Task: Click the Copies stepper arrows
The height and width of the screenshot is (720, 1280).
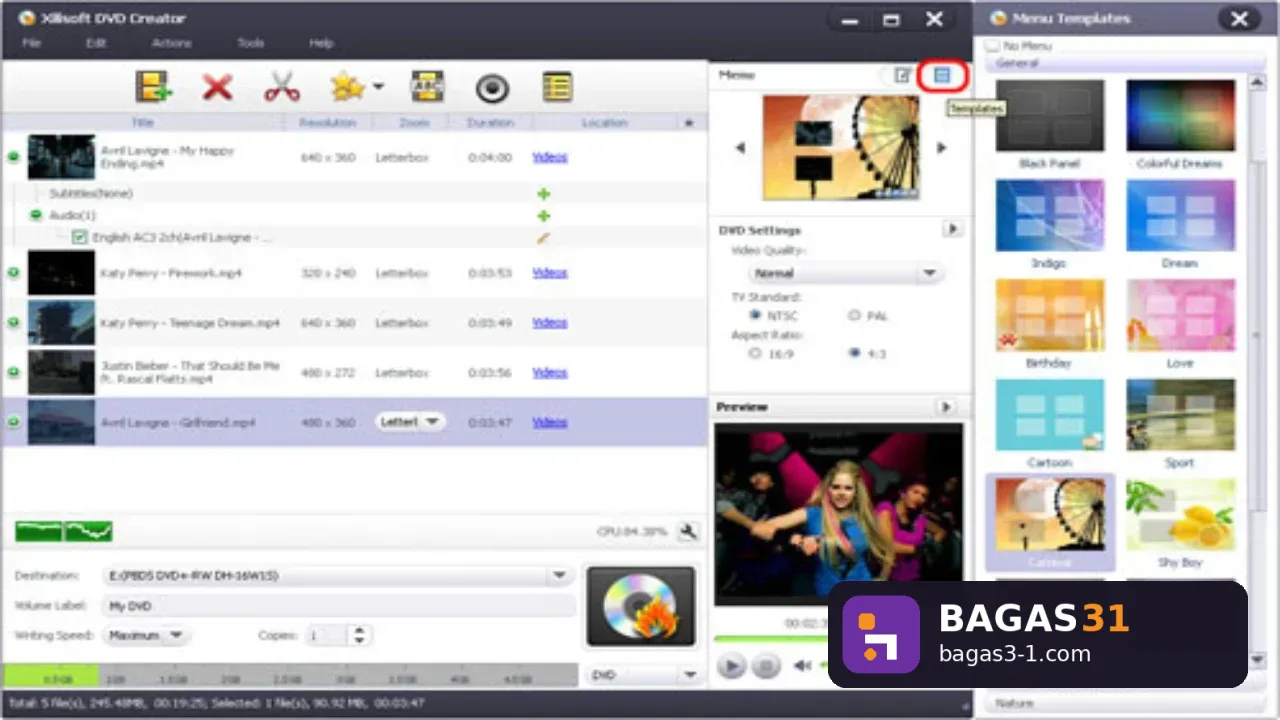Action: (x=360, y=635)
